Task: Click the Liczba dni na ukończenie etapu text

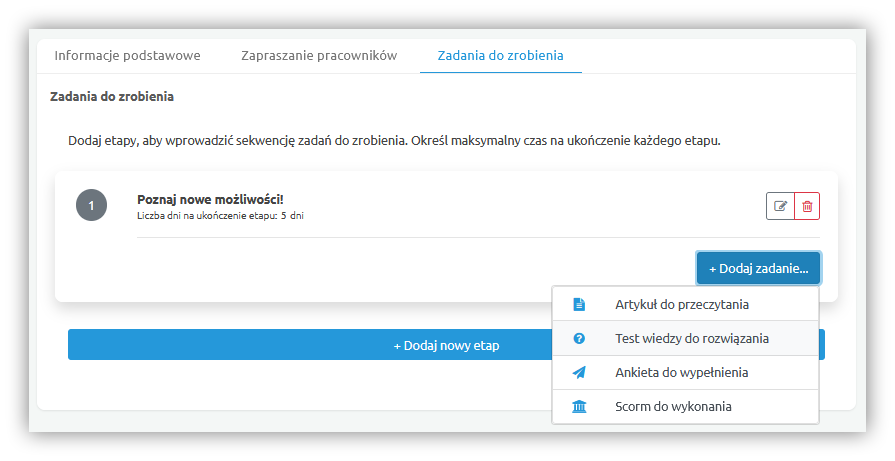Action: (219, 216)
